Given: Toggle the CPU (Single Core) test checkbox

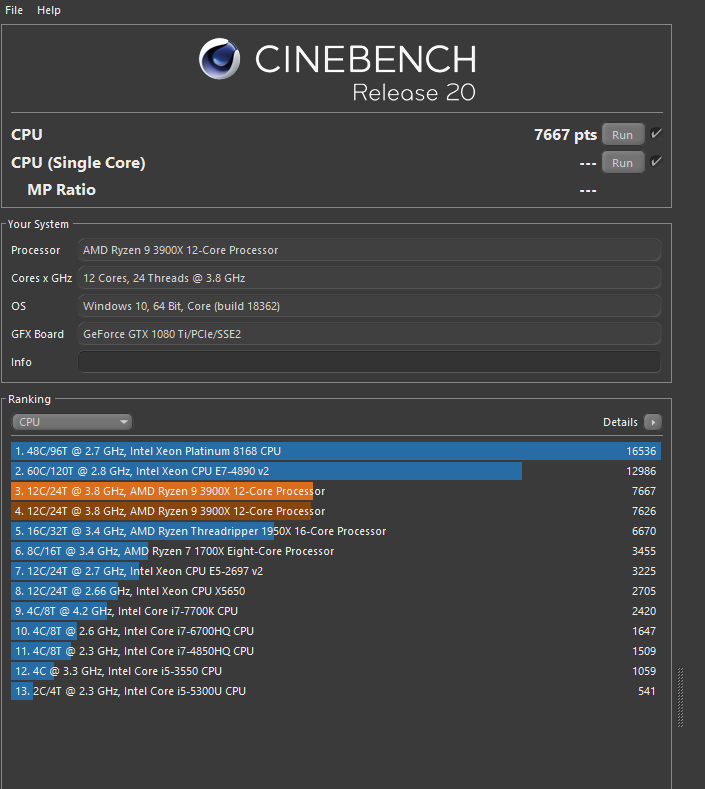Looking at the screenshot, I should [x=656, y=162].
